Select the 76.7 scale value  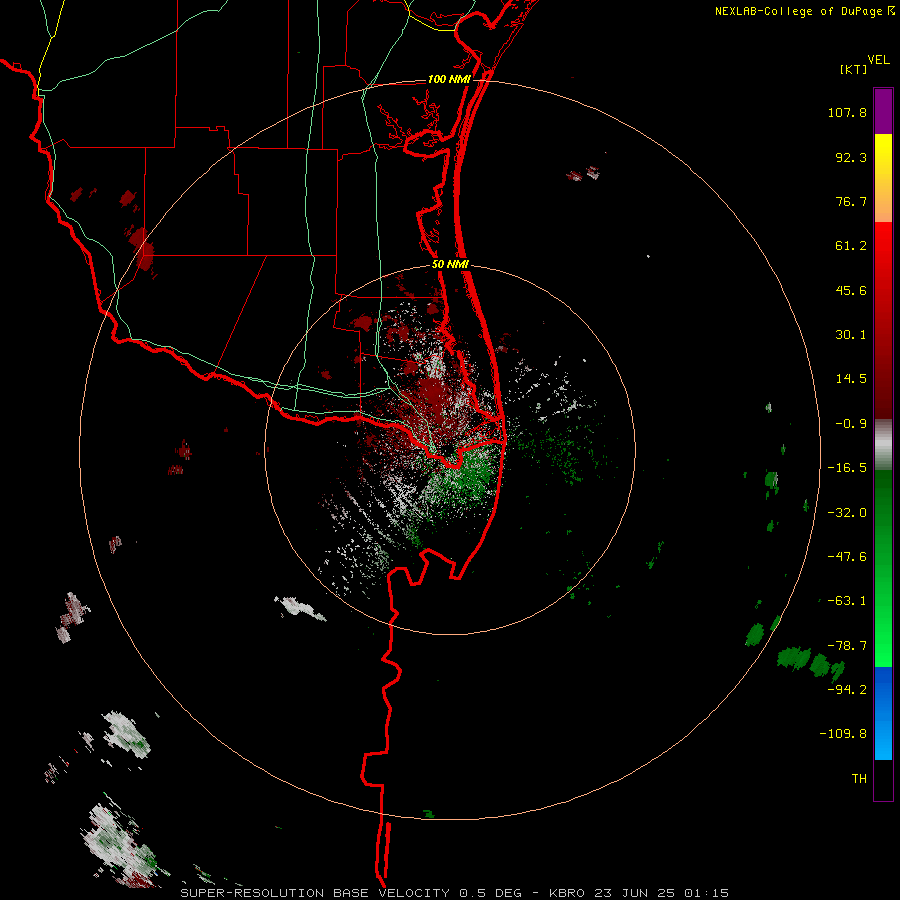pos(851,201)
